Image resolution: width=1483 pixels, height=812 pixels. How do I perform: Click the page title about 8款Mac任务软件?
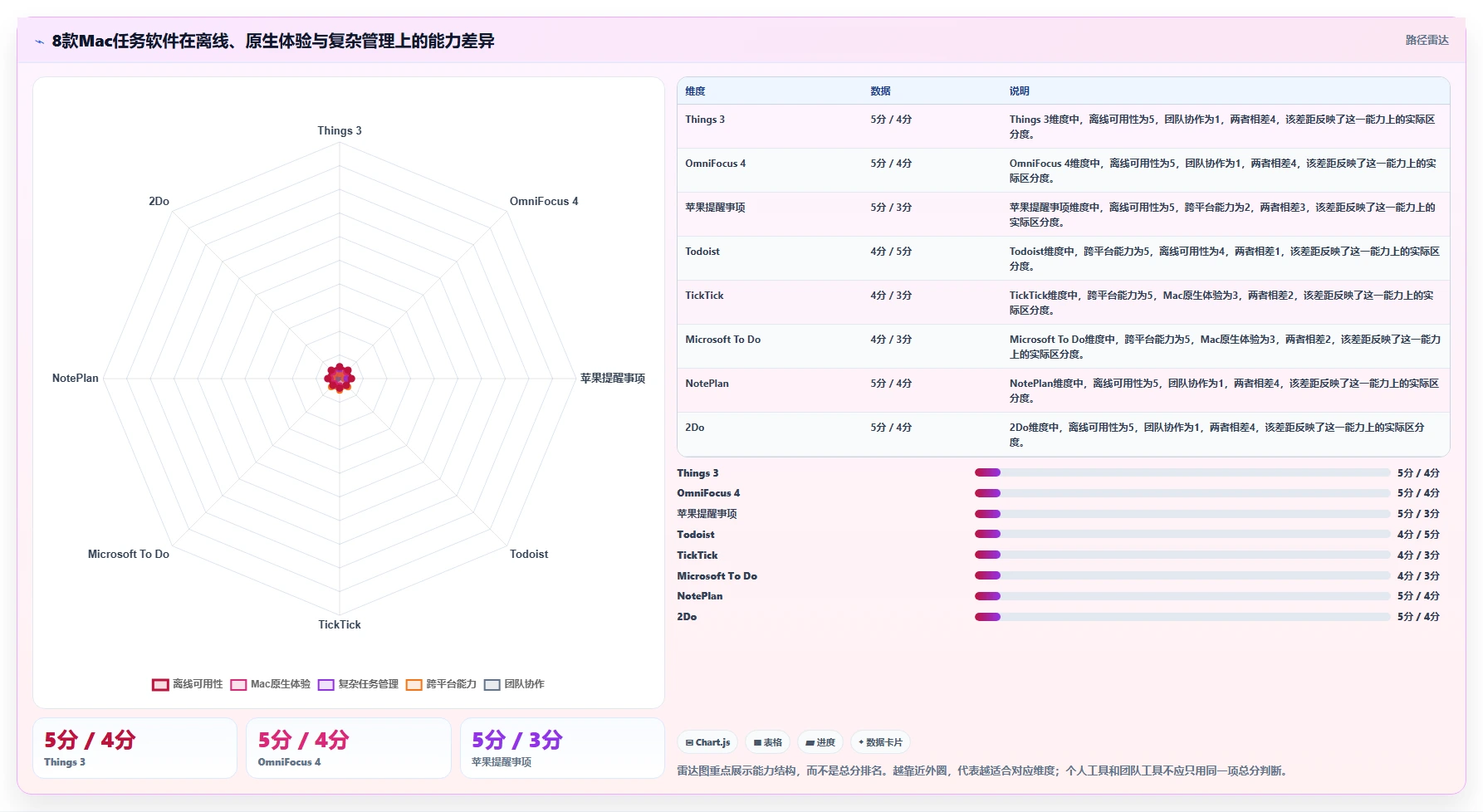[273, 41]
